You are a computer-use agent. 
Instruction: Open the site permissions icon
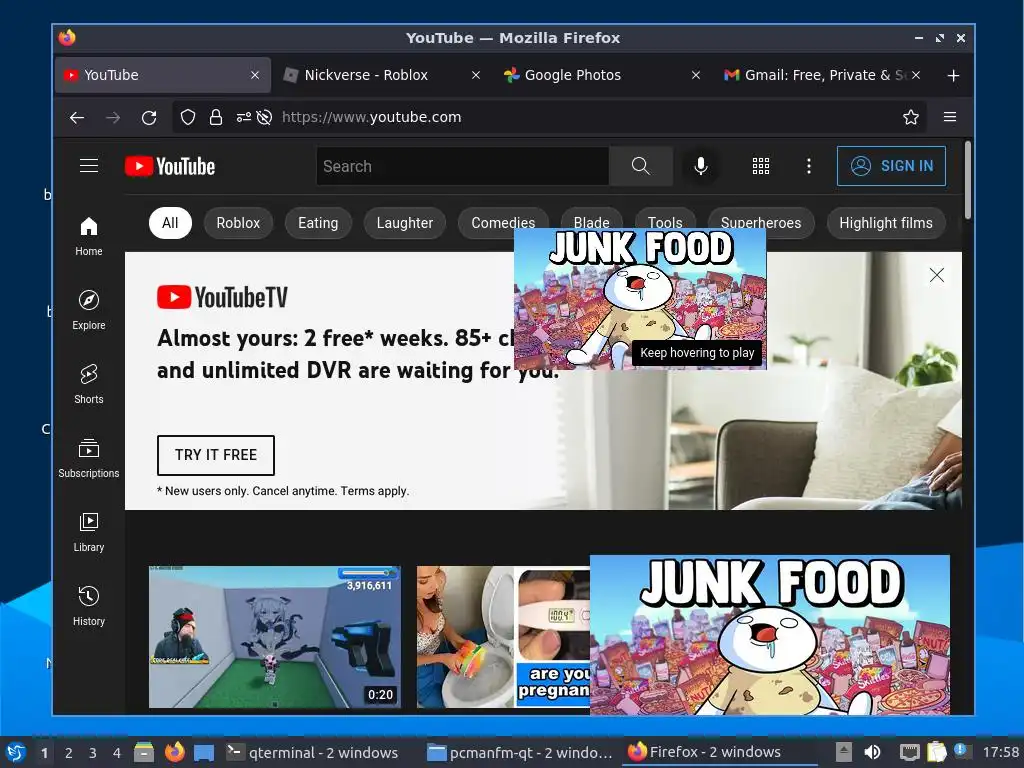coord(244,118)
